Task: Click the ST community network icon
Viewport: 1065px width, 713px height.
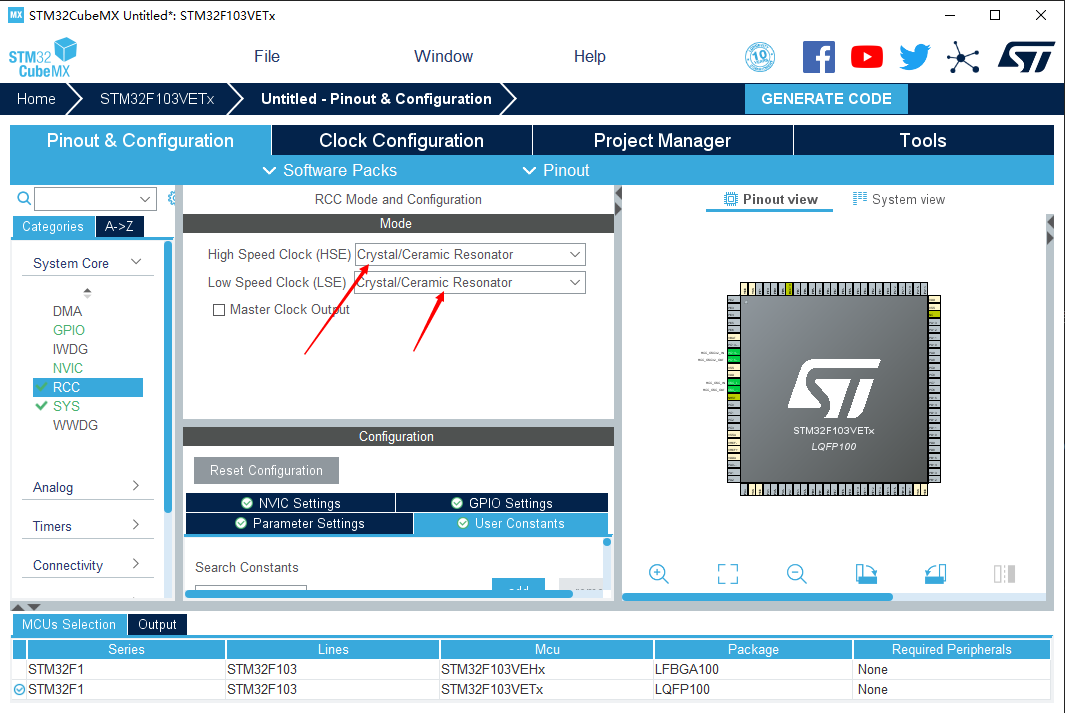Action: tap(963, 57)
